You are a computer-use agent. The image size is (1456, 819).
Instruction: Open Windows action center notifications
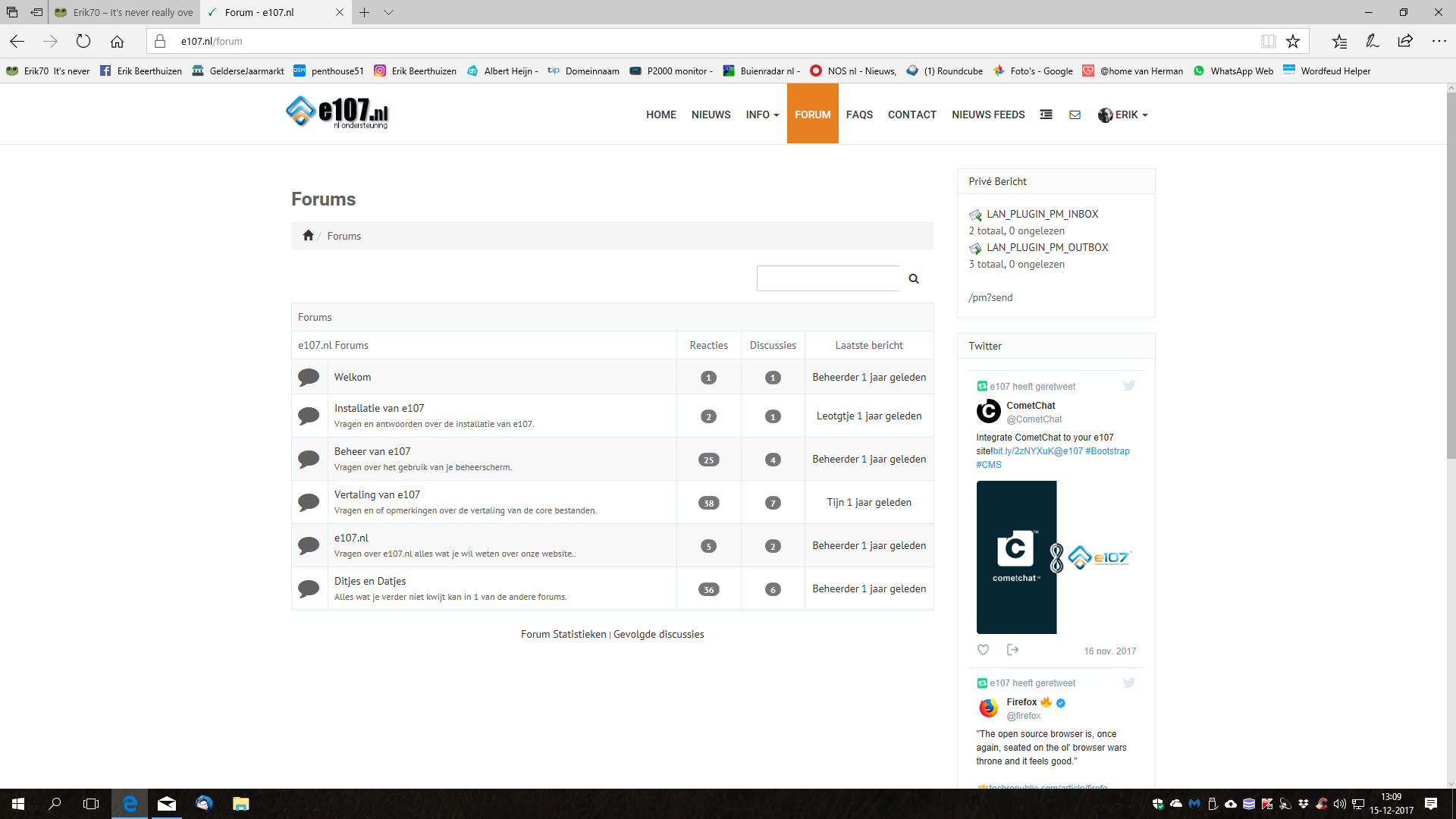[1430, 804]
